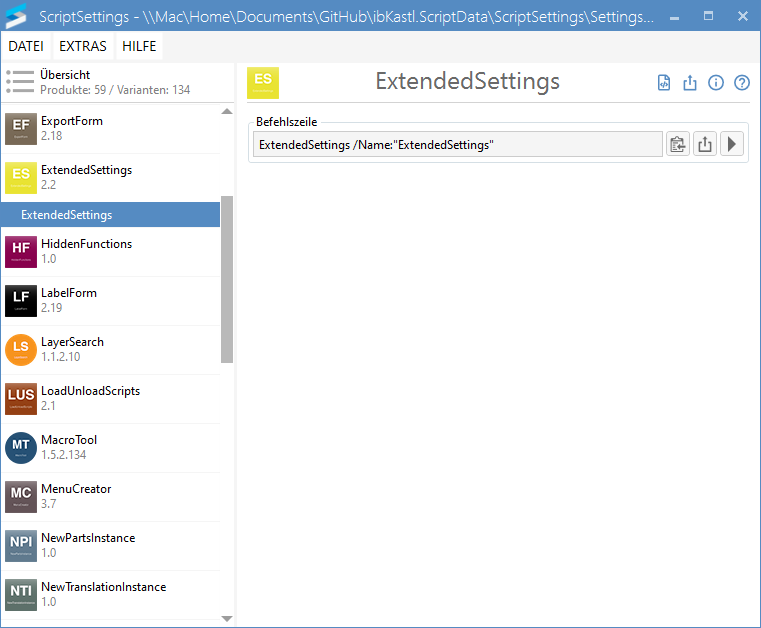This screenshot has height=628, width=761.
Task: Click the blue export icon in header
Action: click(x=690, y=83)
